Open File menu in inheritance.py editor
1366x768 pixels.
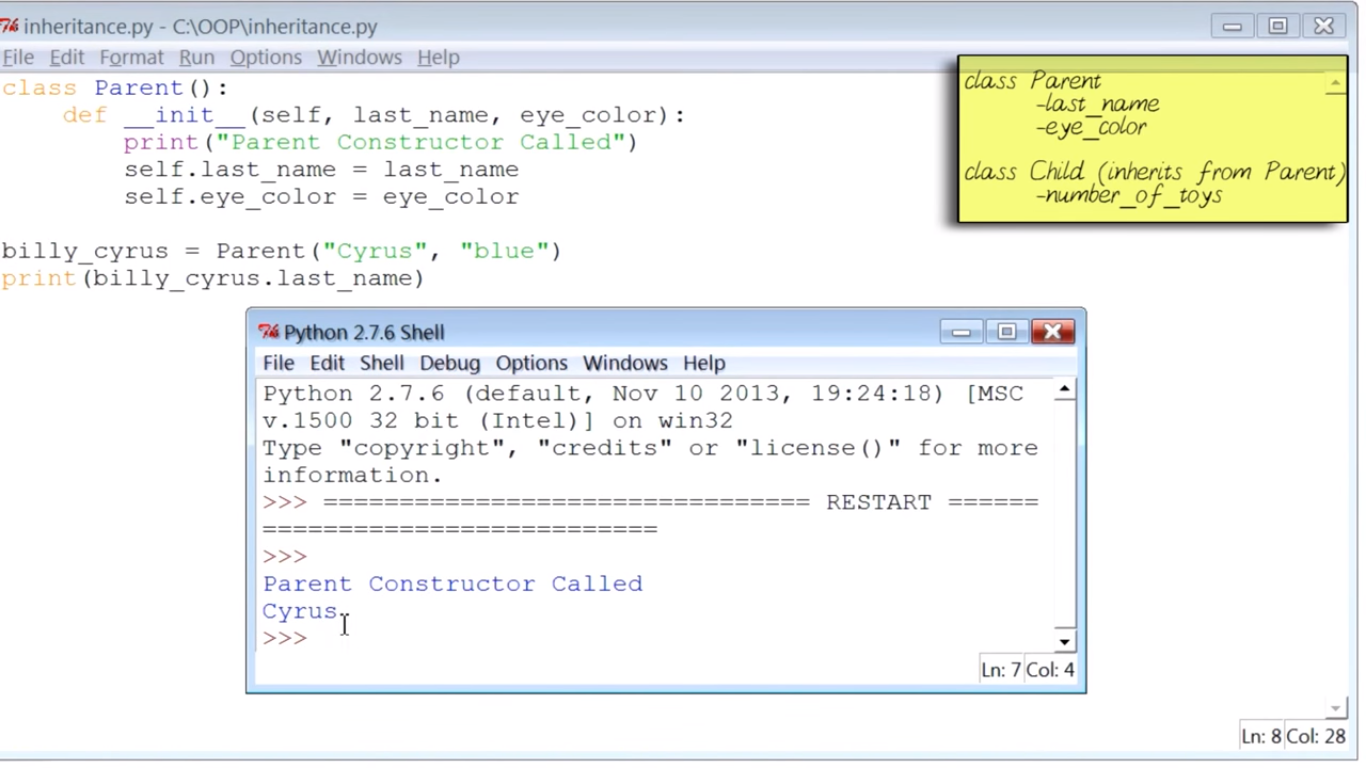(x=18, y=58)
